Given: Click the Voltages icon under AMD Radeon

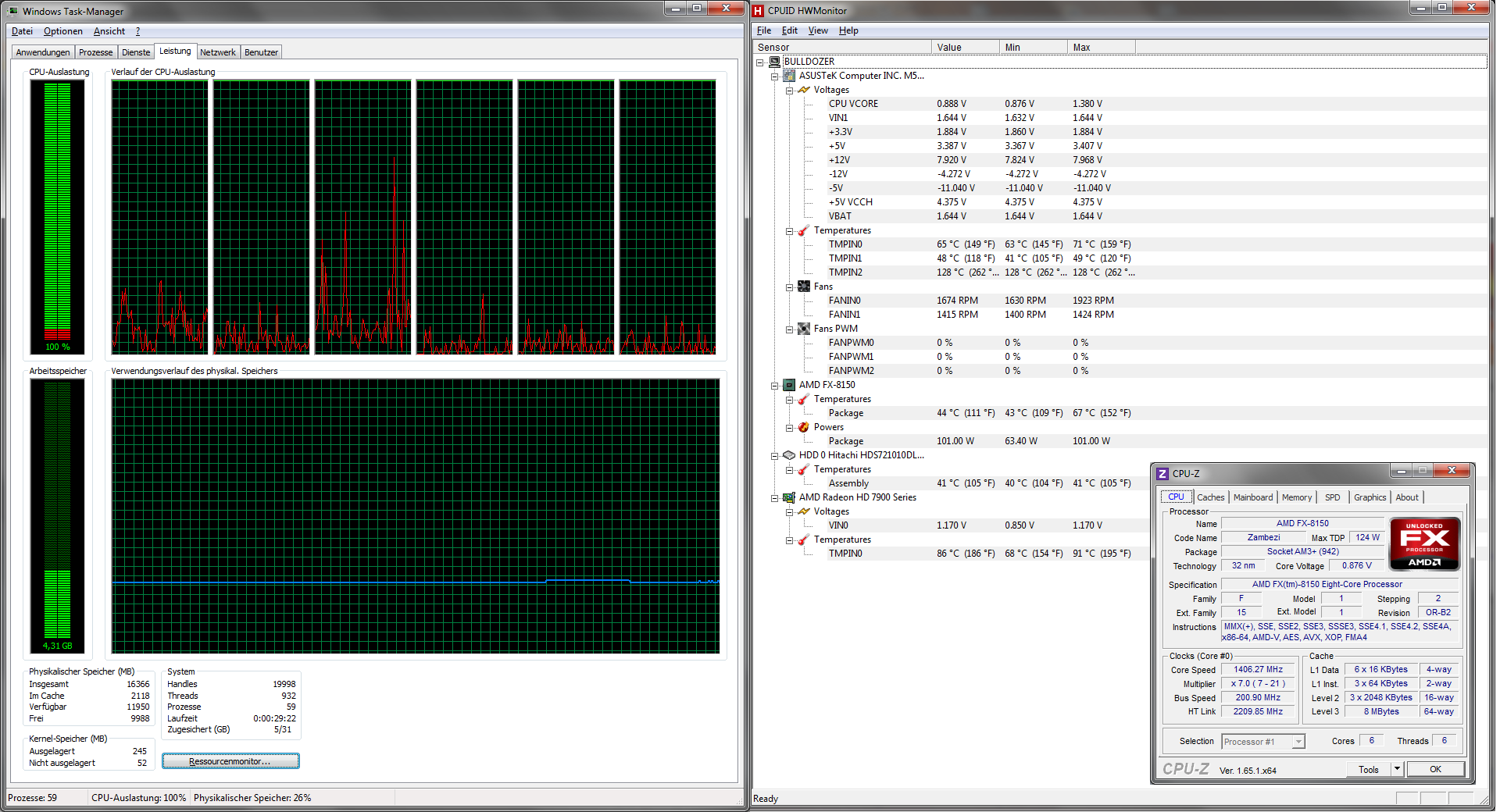Looking at the screenshot, I should 804,511.
